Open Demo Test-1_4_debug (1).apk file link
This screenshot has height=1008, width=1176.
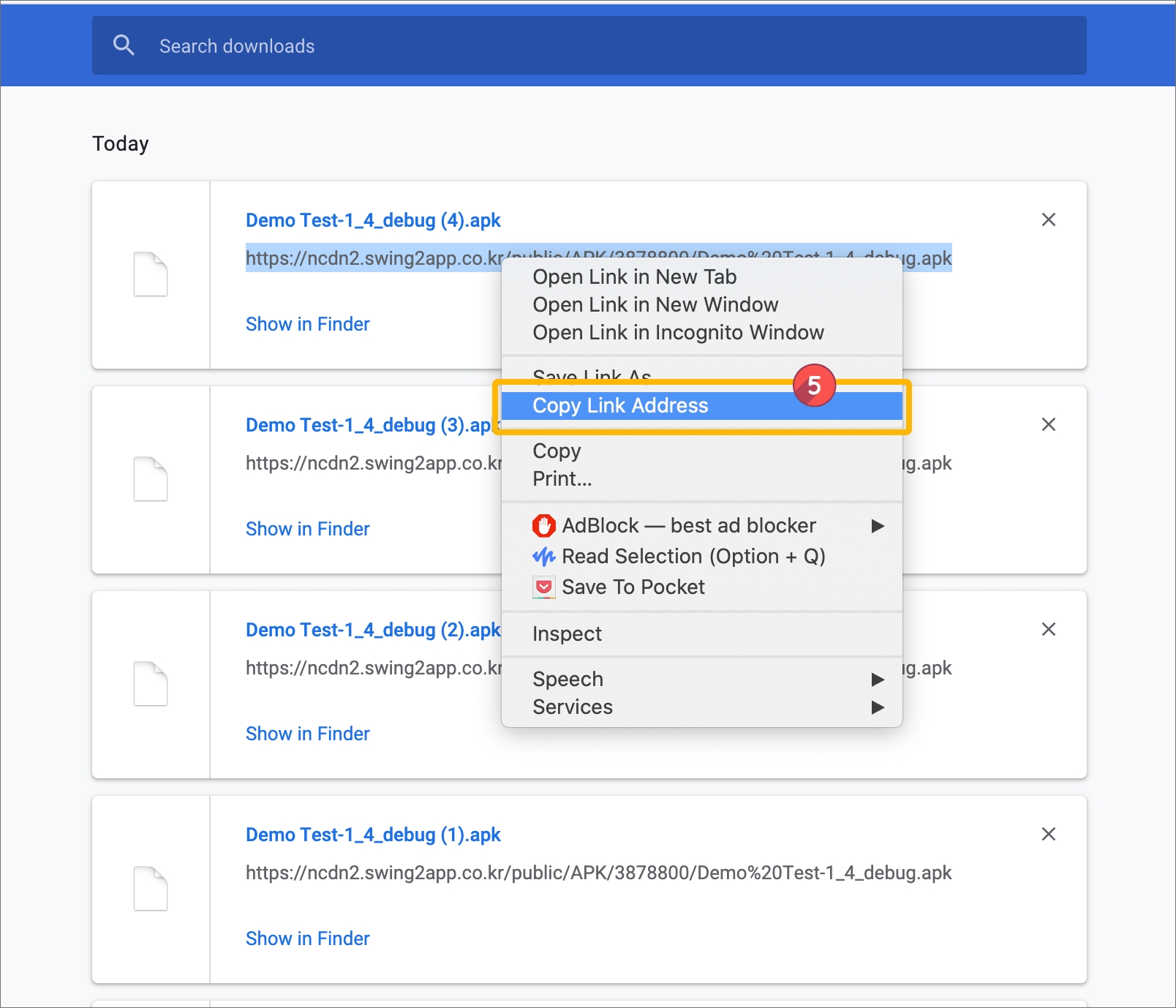(373, 835)
